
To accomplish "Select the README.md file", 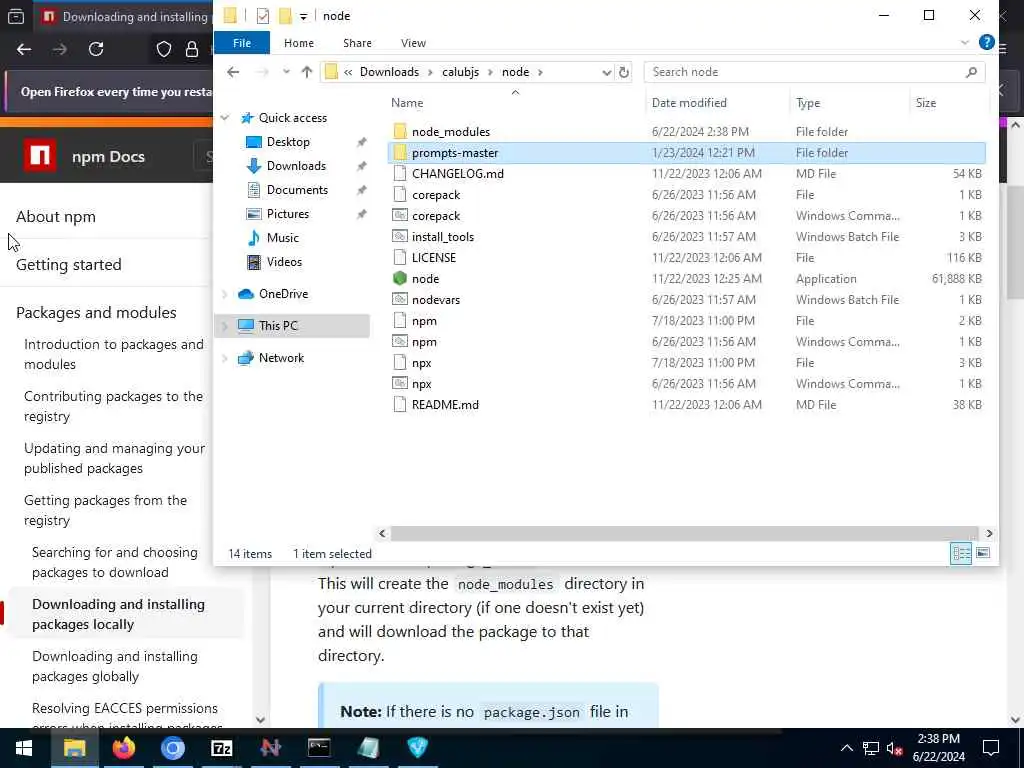I will 445,405.
